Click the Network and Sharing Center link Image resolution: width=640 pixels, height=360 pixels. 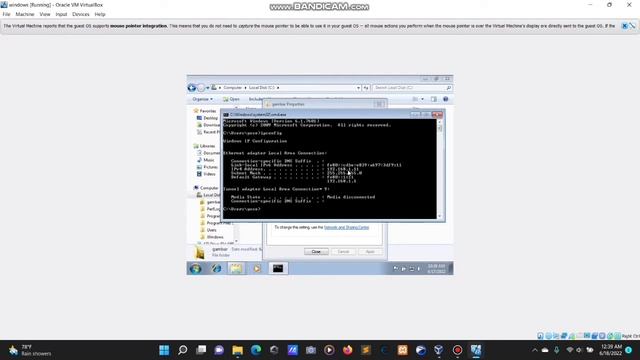point(347,227)
